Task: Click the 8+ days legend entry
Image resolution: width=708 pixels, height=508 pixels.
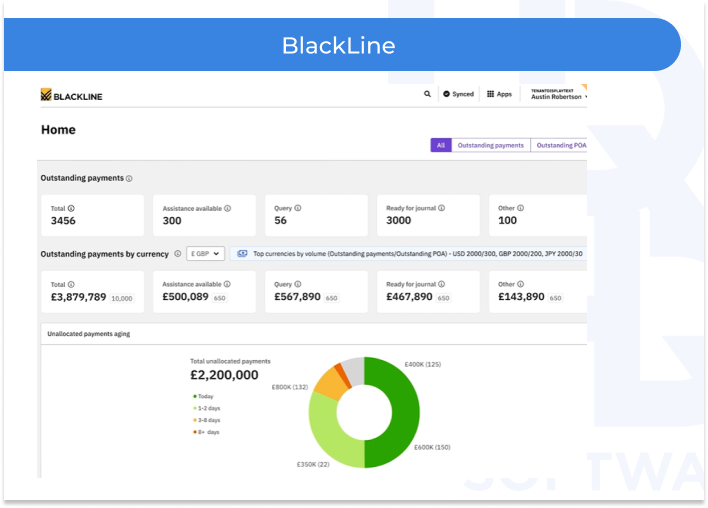Action: click(206, 432)
